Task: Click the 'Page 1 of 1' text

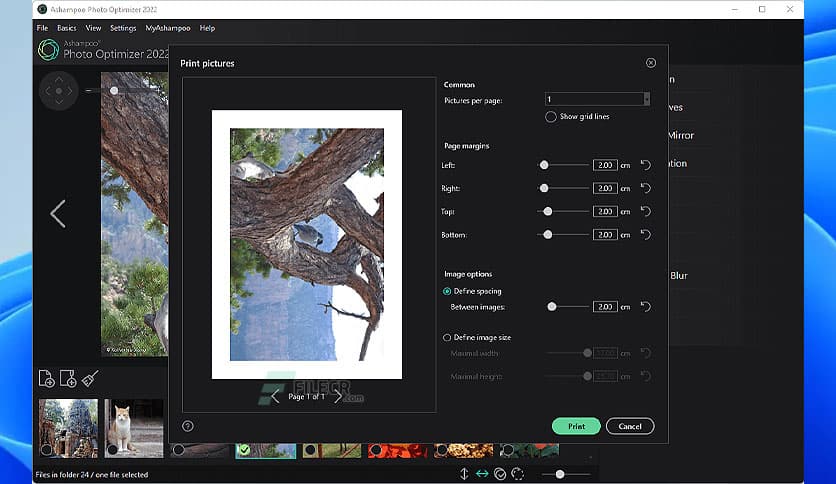Action: click(x=306, y=397)
